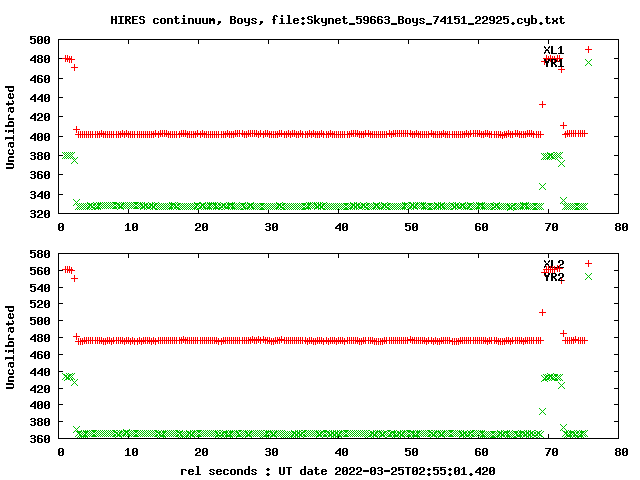Click the isolated YR1 point near 348 at 69 seconds
640x480 pixels.
[542, 187]
